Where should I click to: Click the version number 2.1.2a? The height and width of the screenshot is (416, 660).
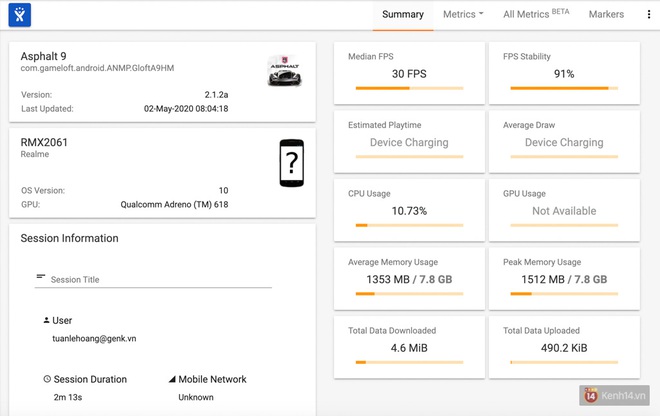pyautogui.click(x=216, y=95)
